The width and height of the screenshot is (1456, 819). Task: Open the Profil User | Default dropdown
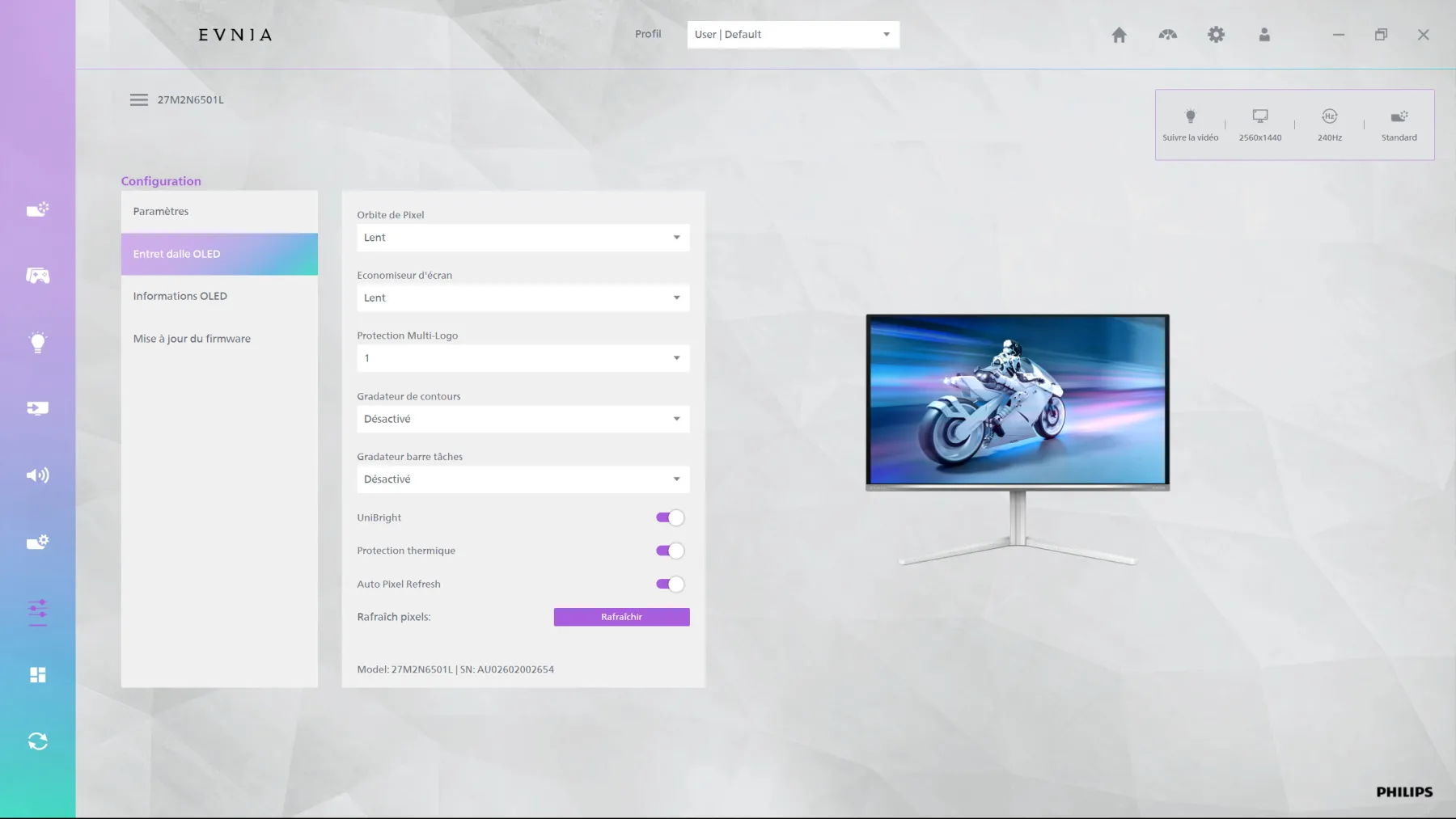793,35
